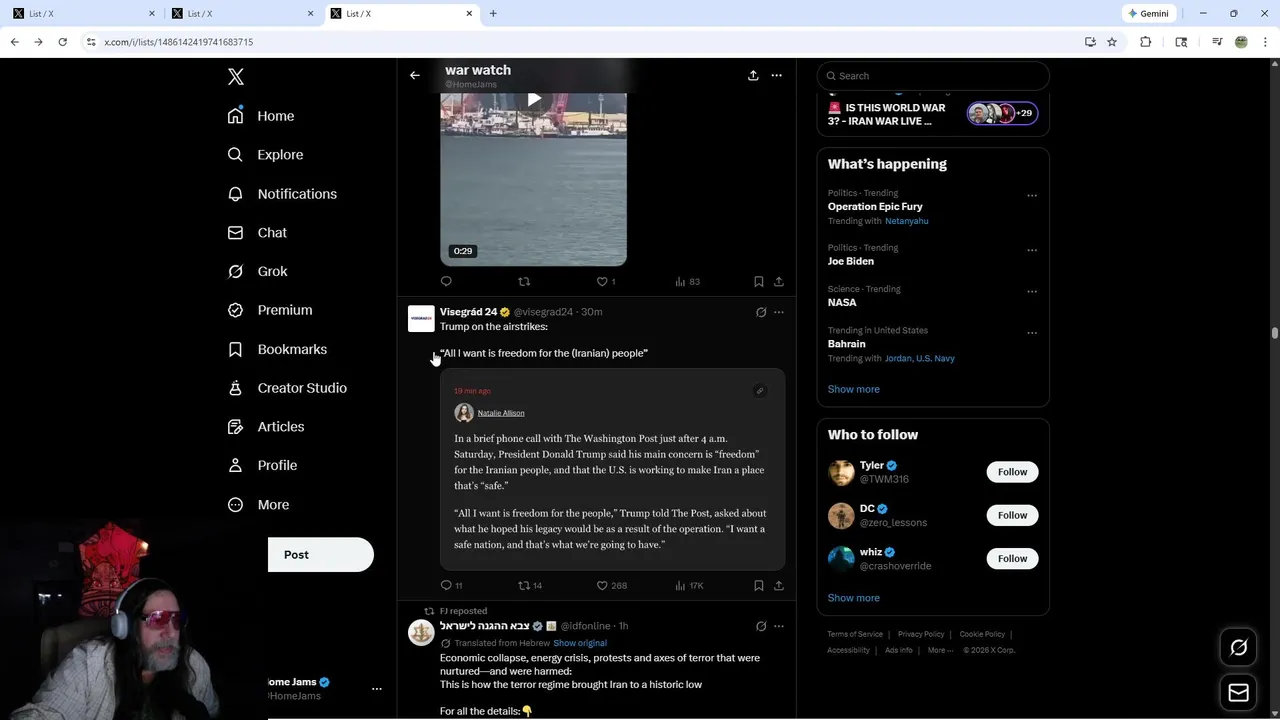Switch to the first List / X tab
This screenshot has width=1280, height=720.
coord(82,14)
